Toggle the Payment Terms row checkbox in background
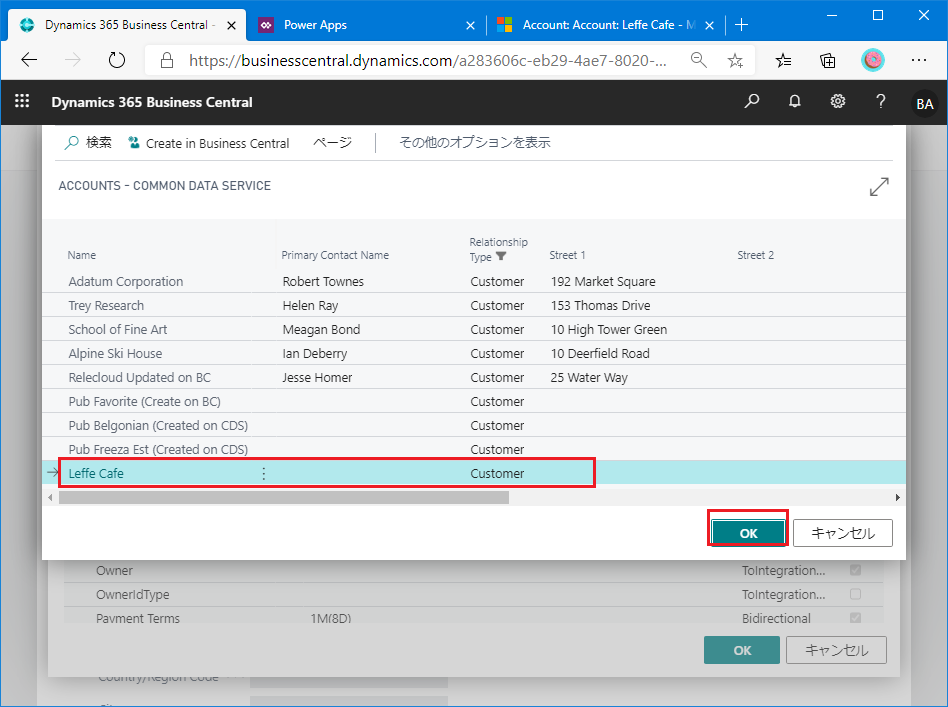948x707 pixels. point(855,617)
